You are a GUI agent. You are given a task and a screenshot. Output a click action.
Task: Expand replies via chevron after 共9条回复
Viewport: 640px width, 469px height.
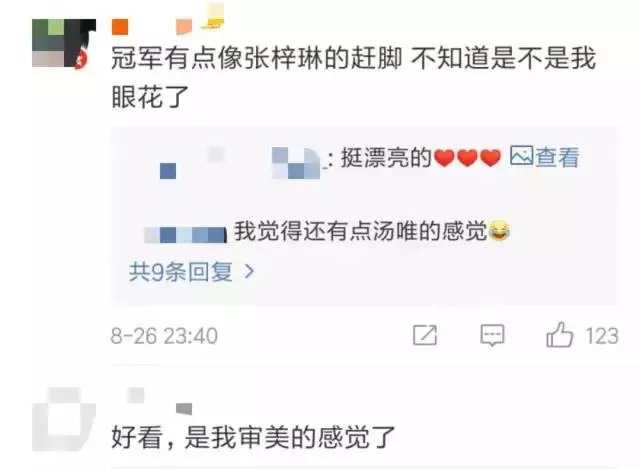[x=249, y=271]
